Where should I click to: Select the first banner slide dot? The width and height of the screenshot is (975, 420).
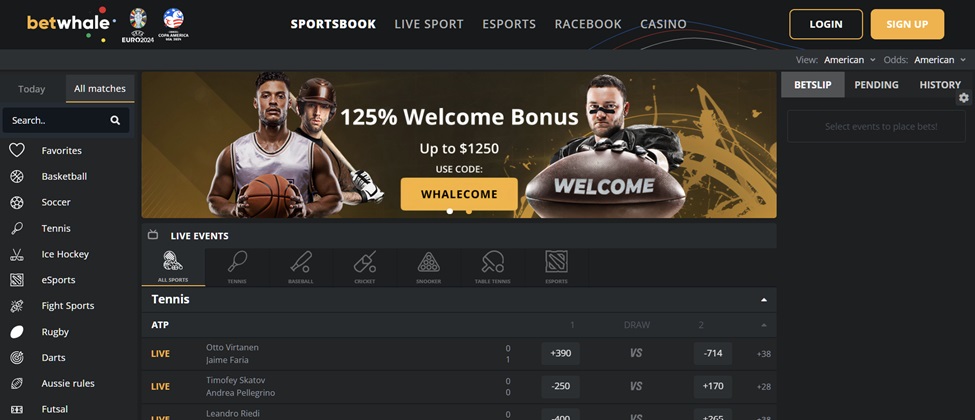tap(450, 211)
